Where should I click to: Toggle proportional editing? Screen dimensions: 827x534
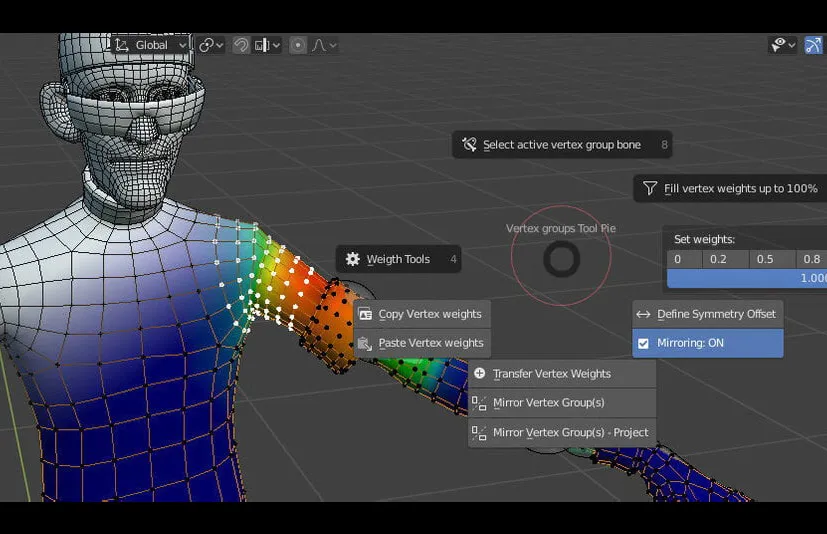point(298,45)
